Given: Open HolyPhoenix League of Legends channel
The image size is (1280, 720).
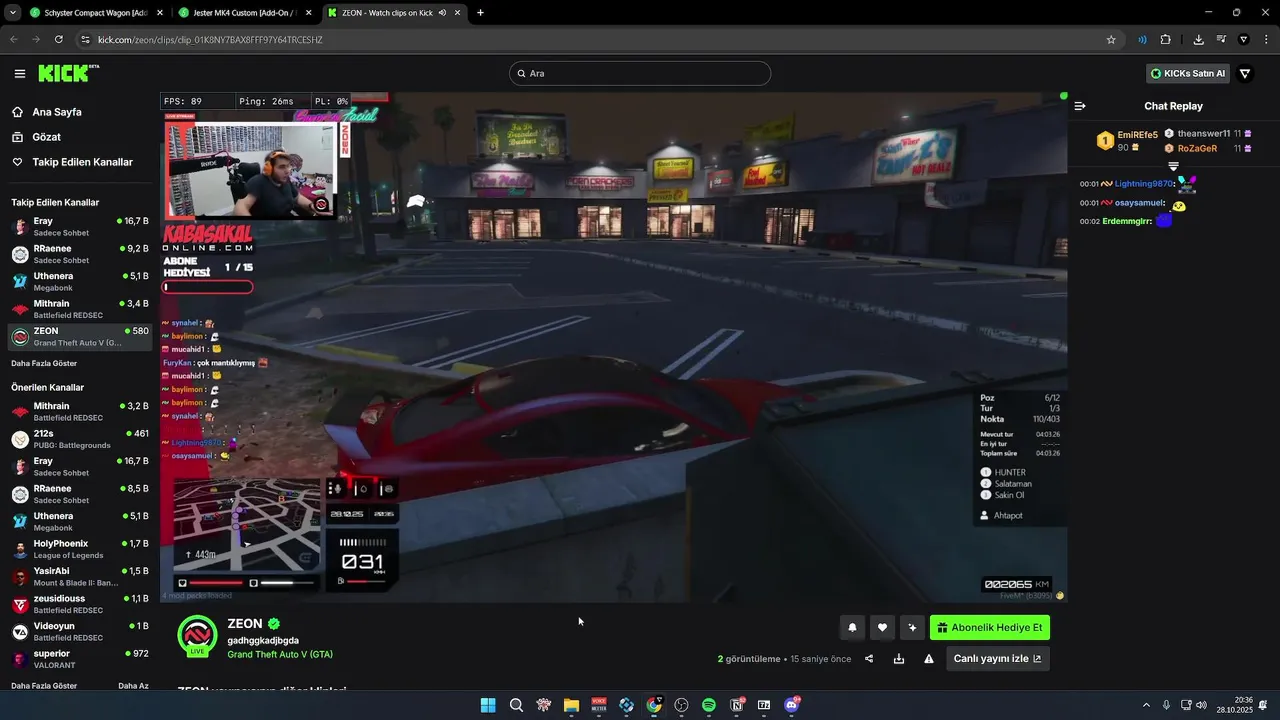Looking at the screenshot, I should pyautogui.click(x=80, y=550).
